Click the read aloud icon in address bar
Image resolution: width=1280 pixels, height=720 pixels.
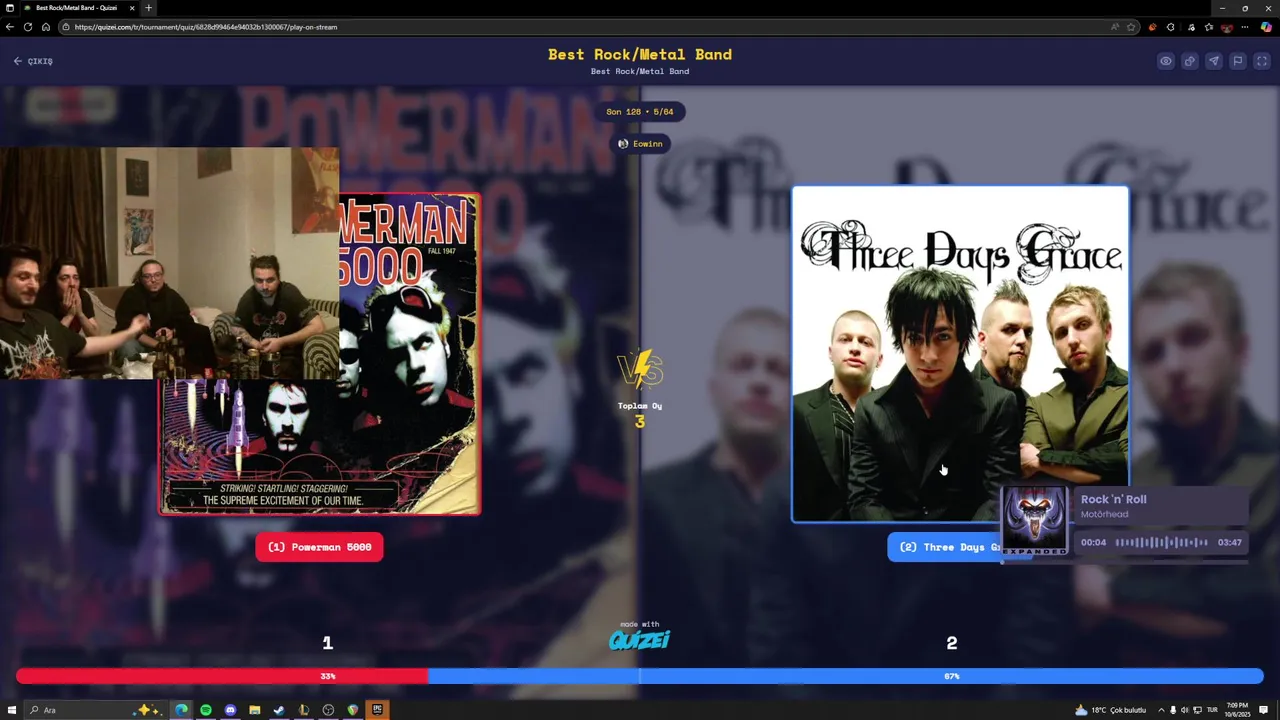pos(1115,27)
